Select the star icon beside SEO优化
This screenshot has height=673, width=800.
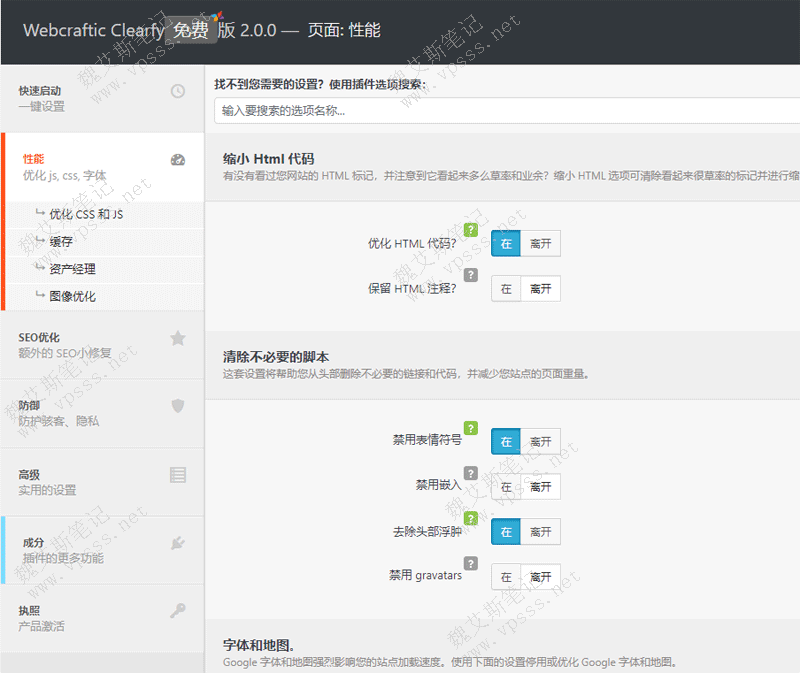pyautogui.click(x=178, y=338)
